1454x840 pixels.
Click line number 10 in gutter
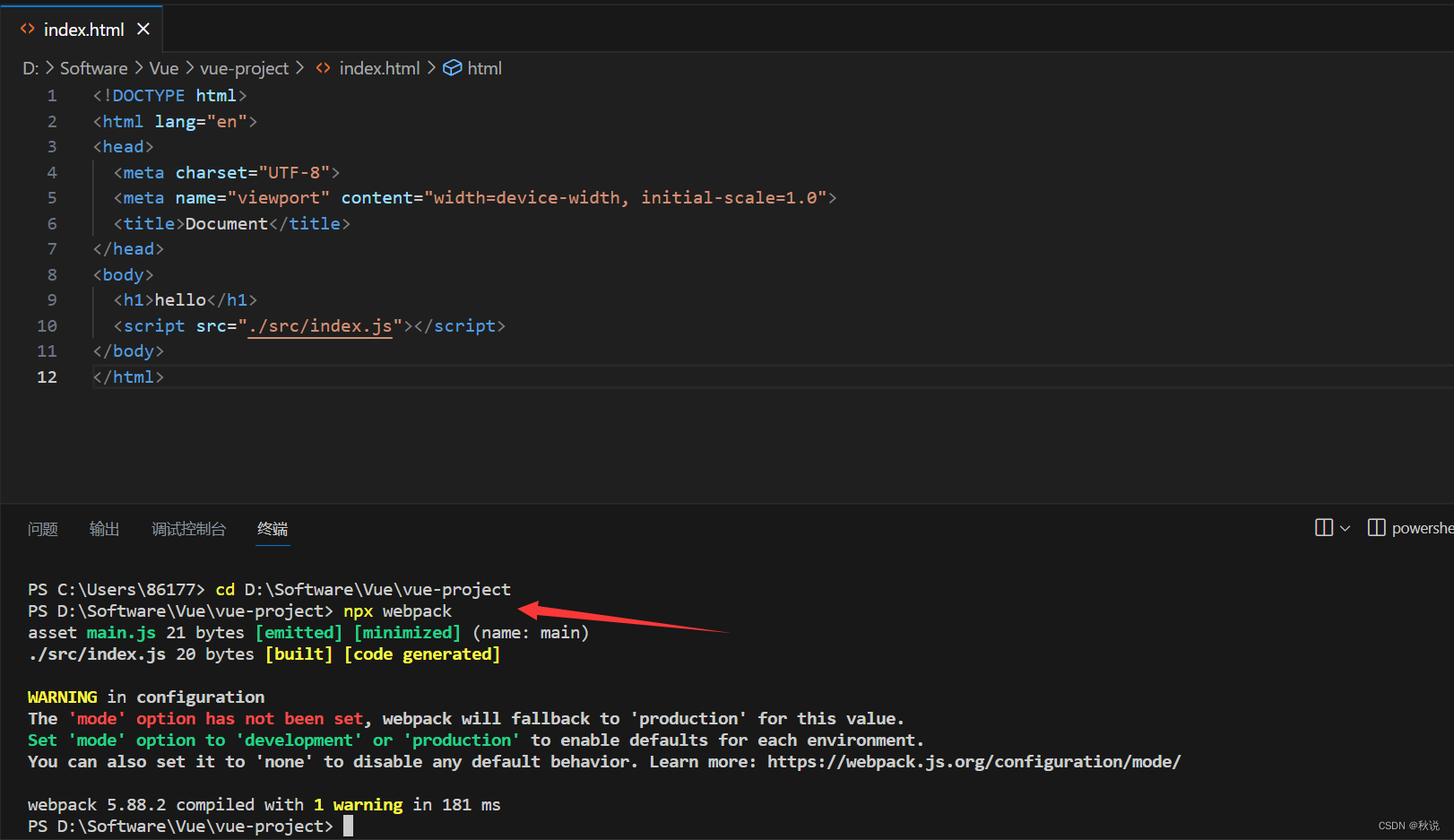[47, 326]
